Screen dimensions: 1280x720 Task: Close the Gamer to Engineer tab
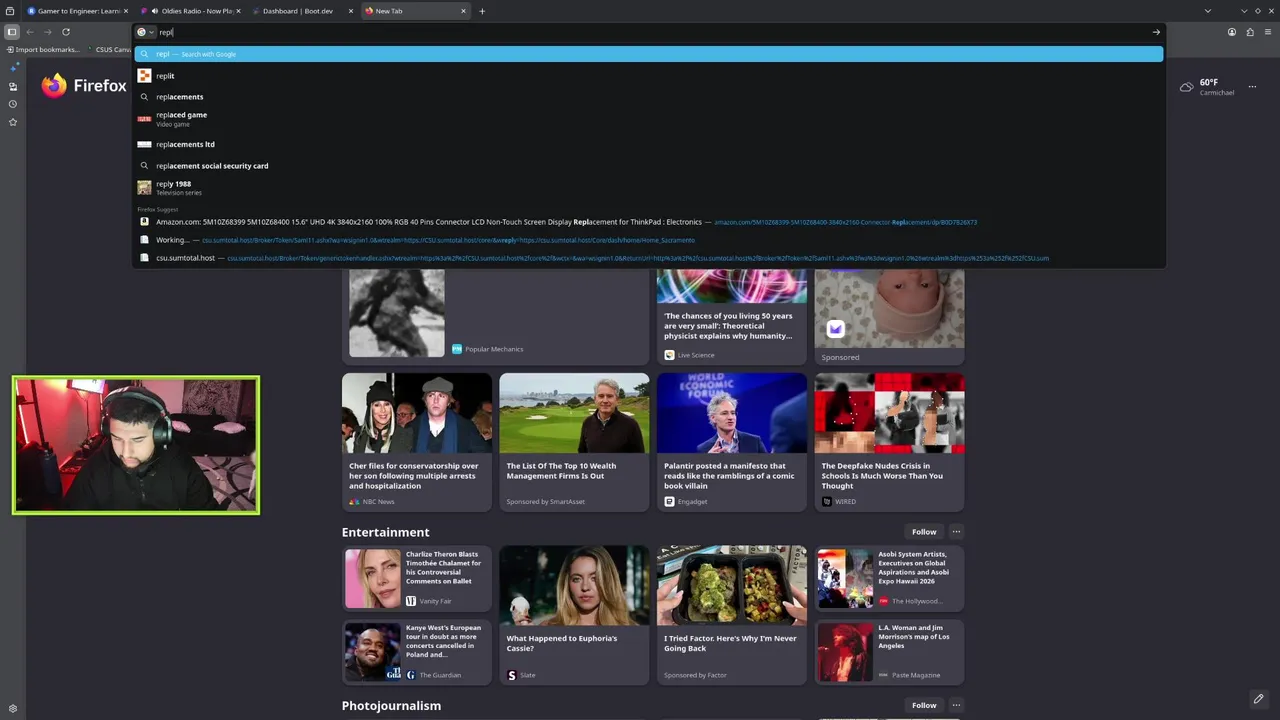tap(125, 11)
